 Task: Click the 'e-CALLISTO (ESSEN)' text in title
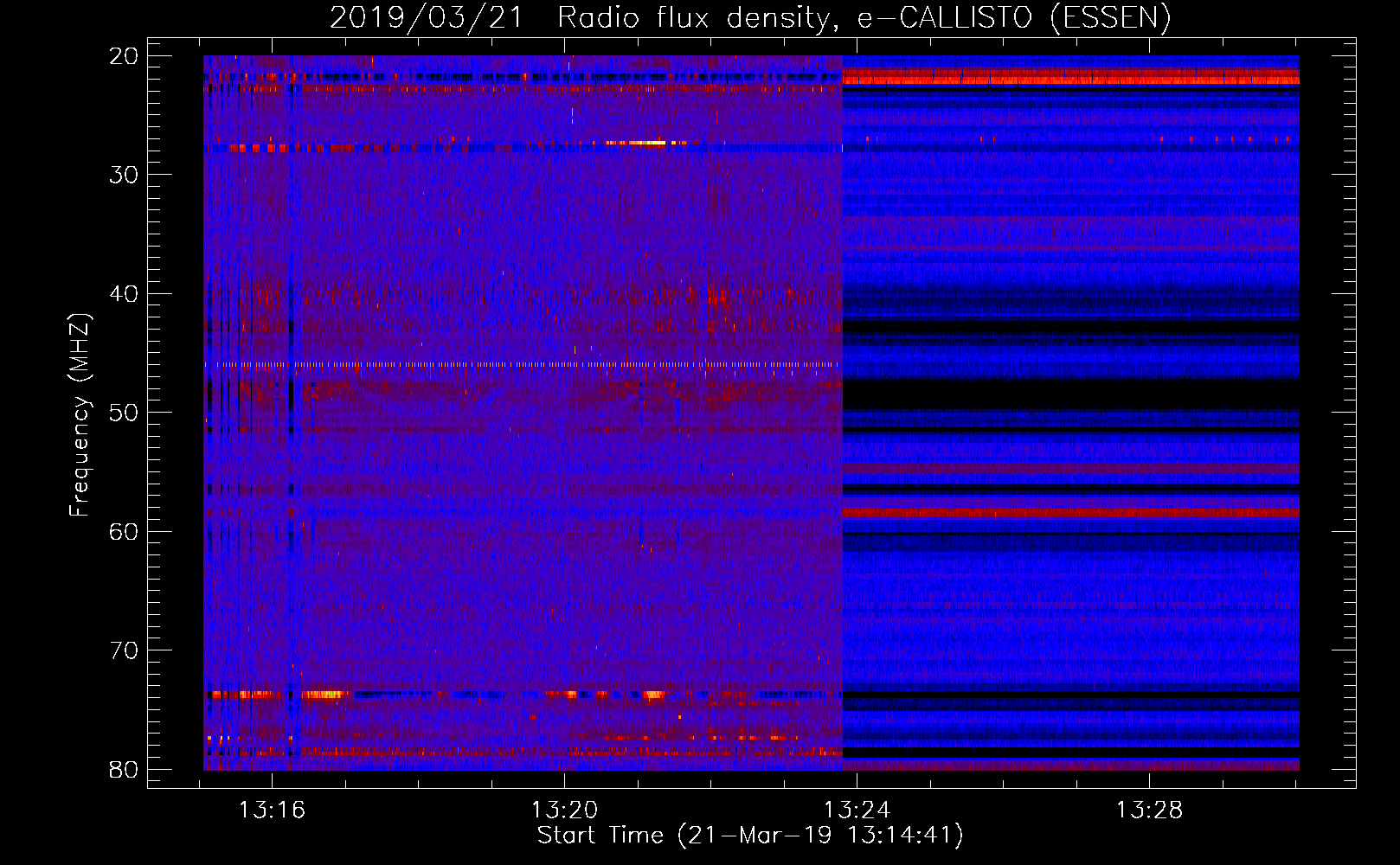point(1014,18)
